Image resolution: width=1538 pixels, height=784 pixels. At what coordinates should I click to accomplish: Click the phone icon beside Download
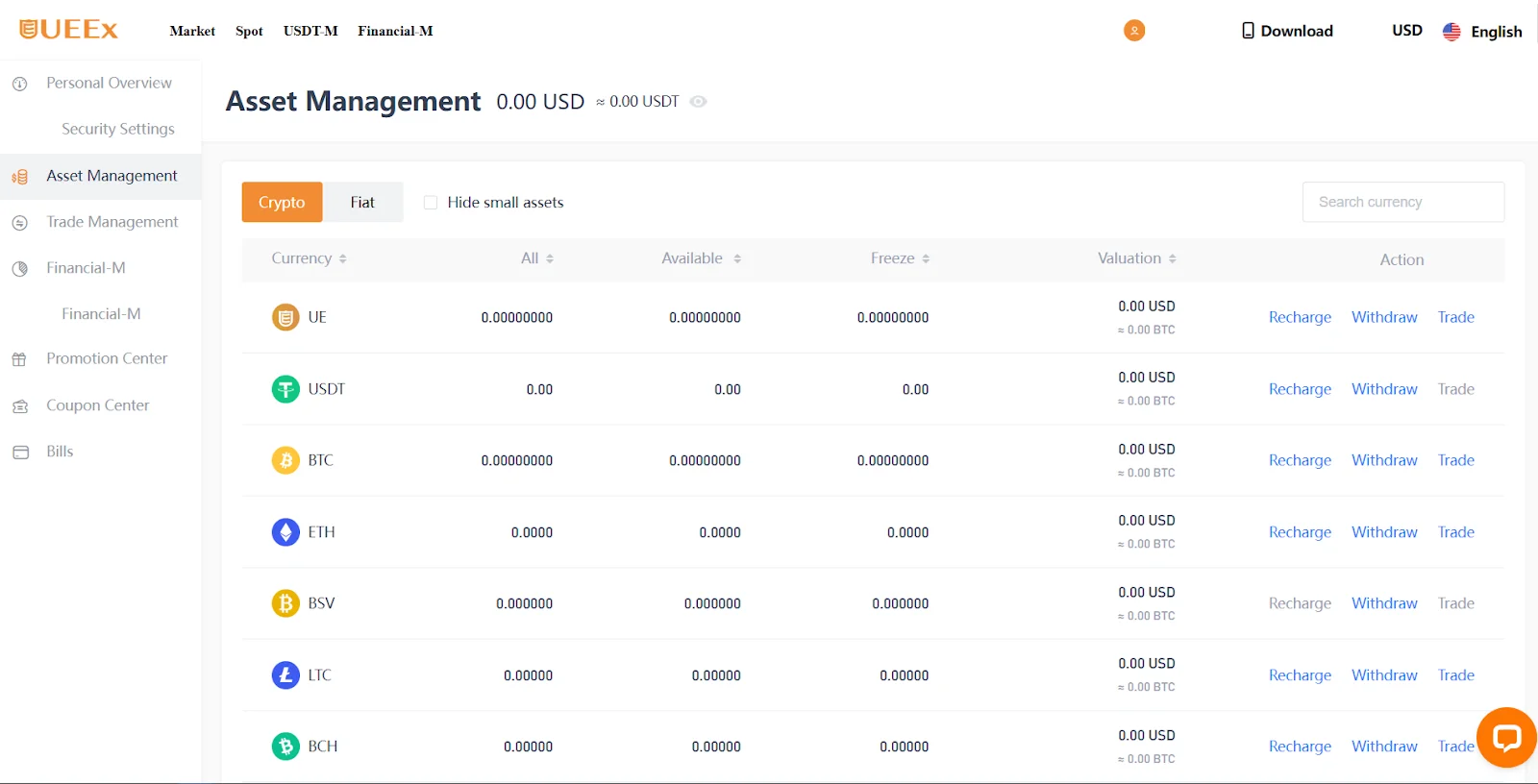(1248, 31)
